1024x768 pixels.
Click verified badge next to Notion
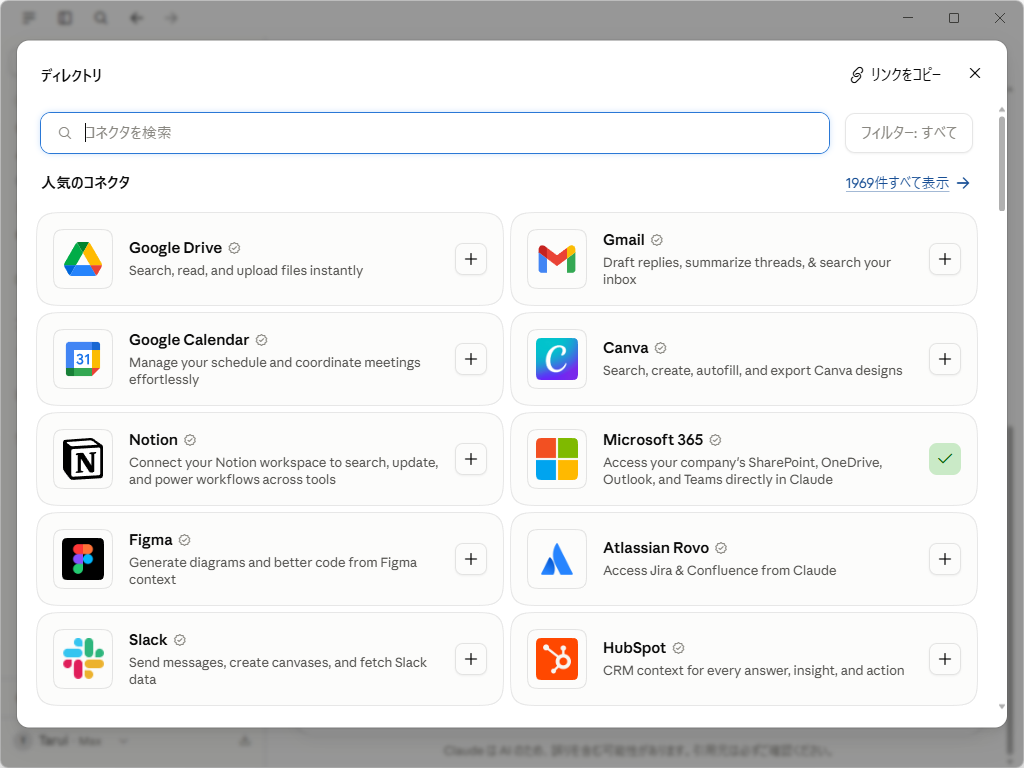190,440
